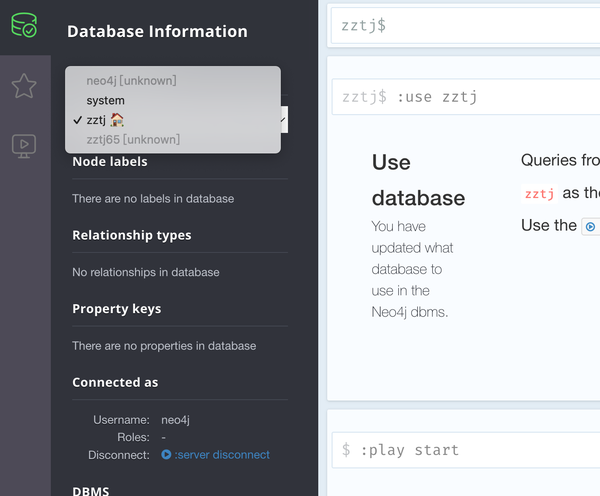The width and height of the screenshot is (600, 496).
Task: Select the checked zztj database option
Action: (x=96, y=120)
